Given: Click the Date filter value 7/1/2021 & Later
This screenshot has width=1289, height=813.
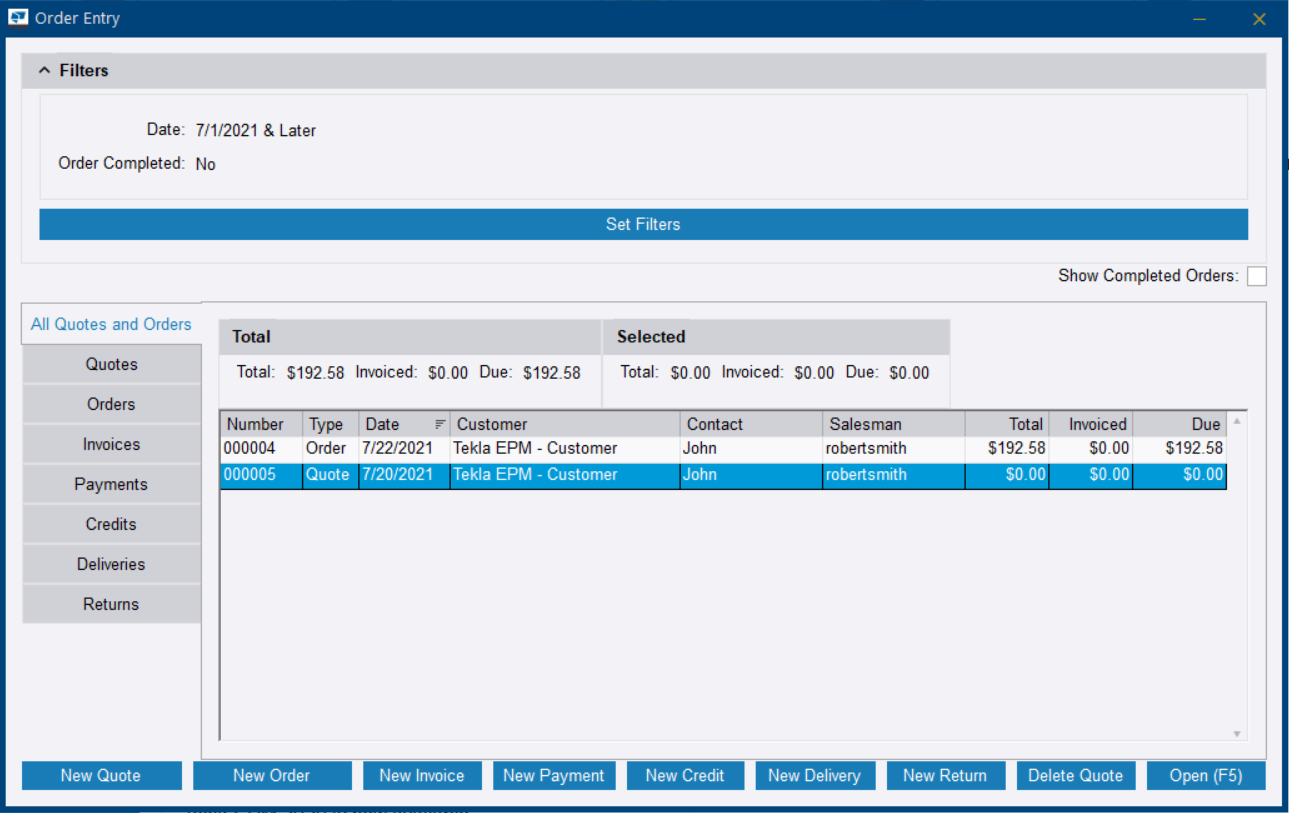Looking at the screenshot, I should click(x=256, y=130).
